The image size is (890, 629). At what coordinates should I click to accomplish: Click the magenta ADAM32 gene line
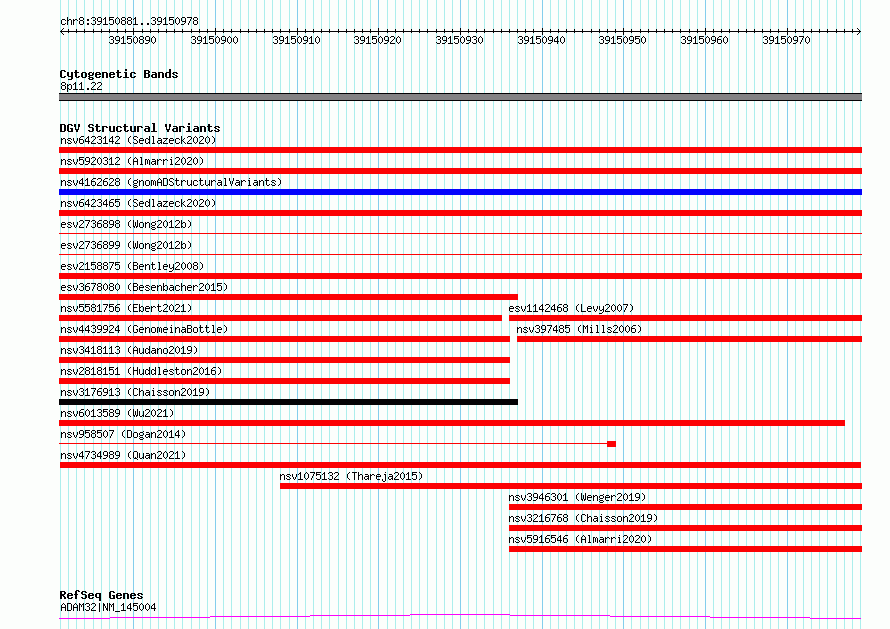click(460, 617)
